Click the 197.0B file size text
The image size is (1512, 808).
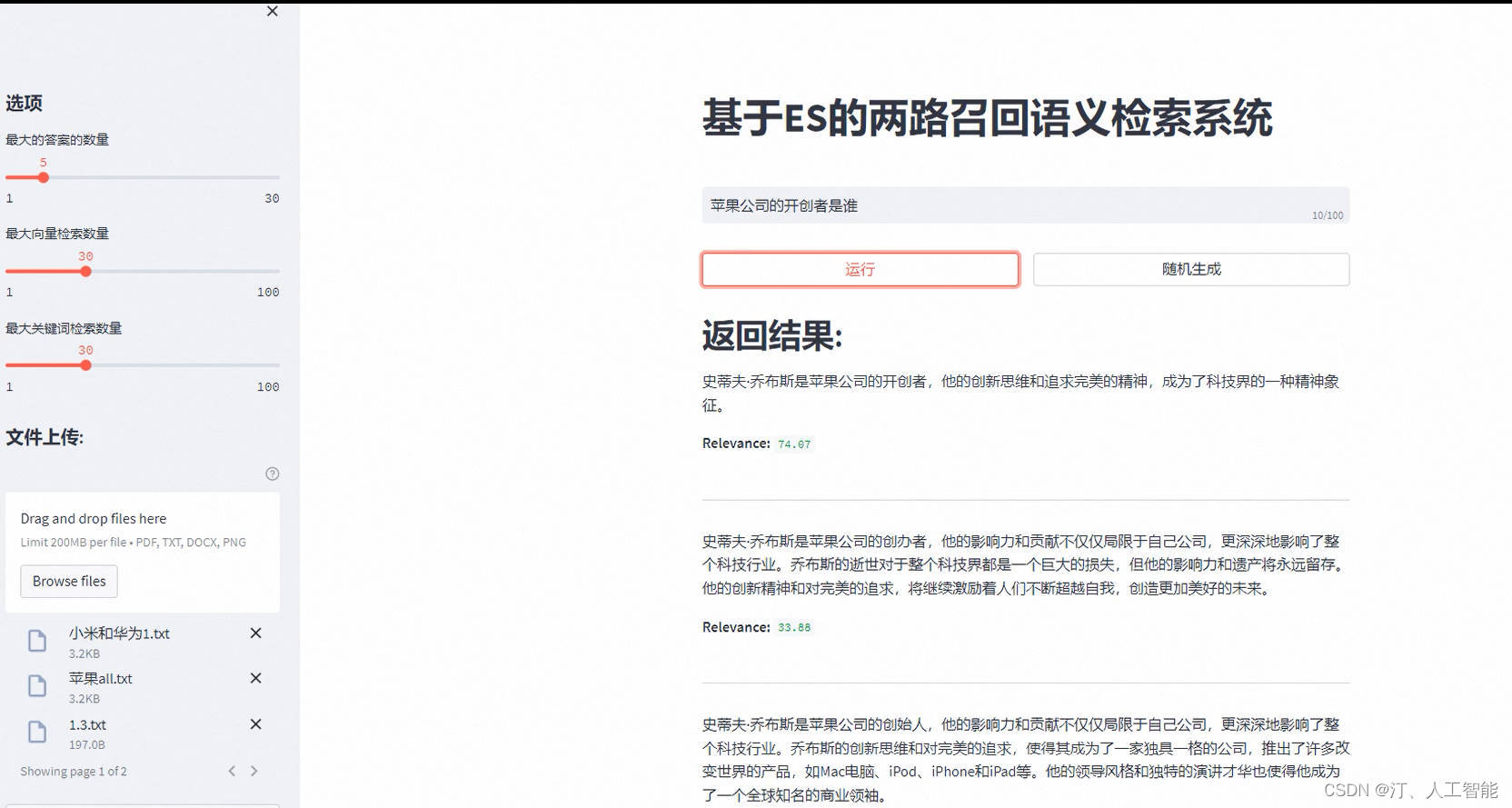point(87,744)
